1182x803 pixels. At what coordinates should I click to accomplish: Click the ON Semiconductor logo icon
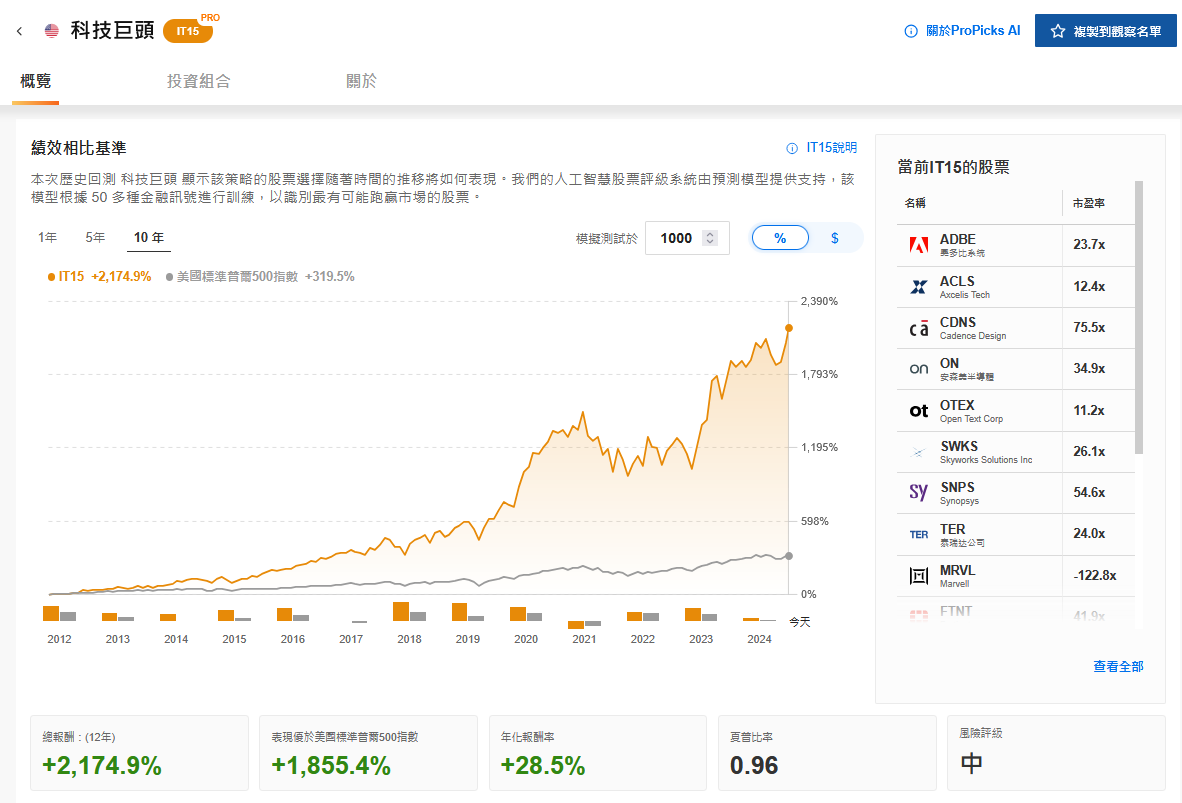pyautogui.click(x=919, y=369)
